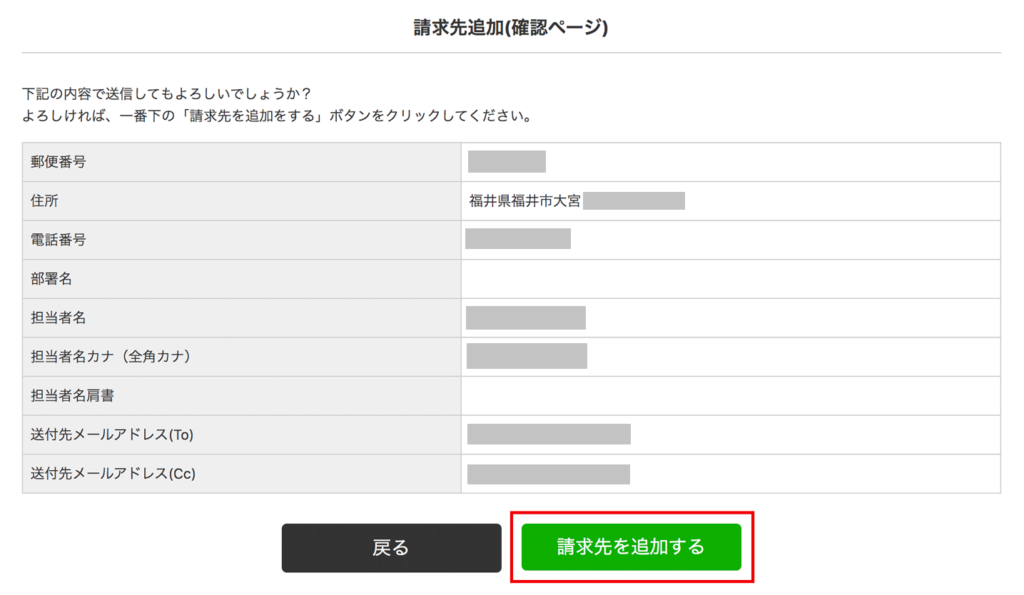This screenshot has width=1024, height=595.
Task: Click the redacted 担当者名 value
Action: (526, 318)
